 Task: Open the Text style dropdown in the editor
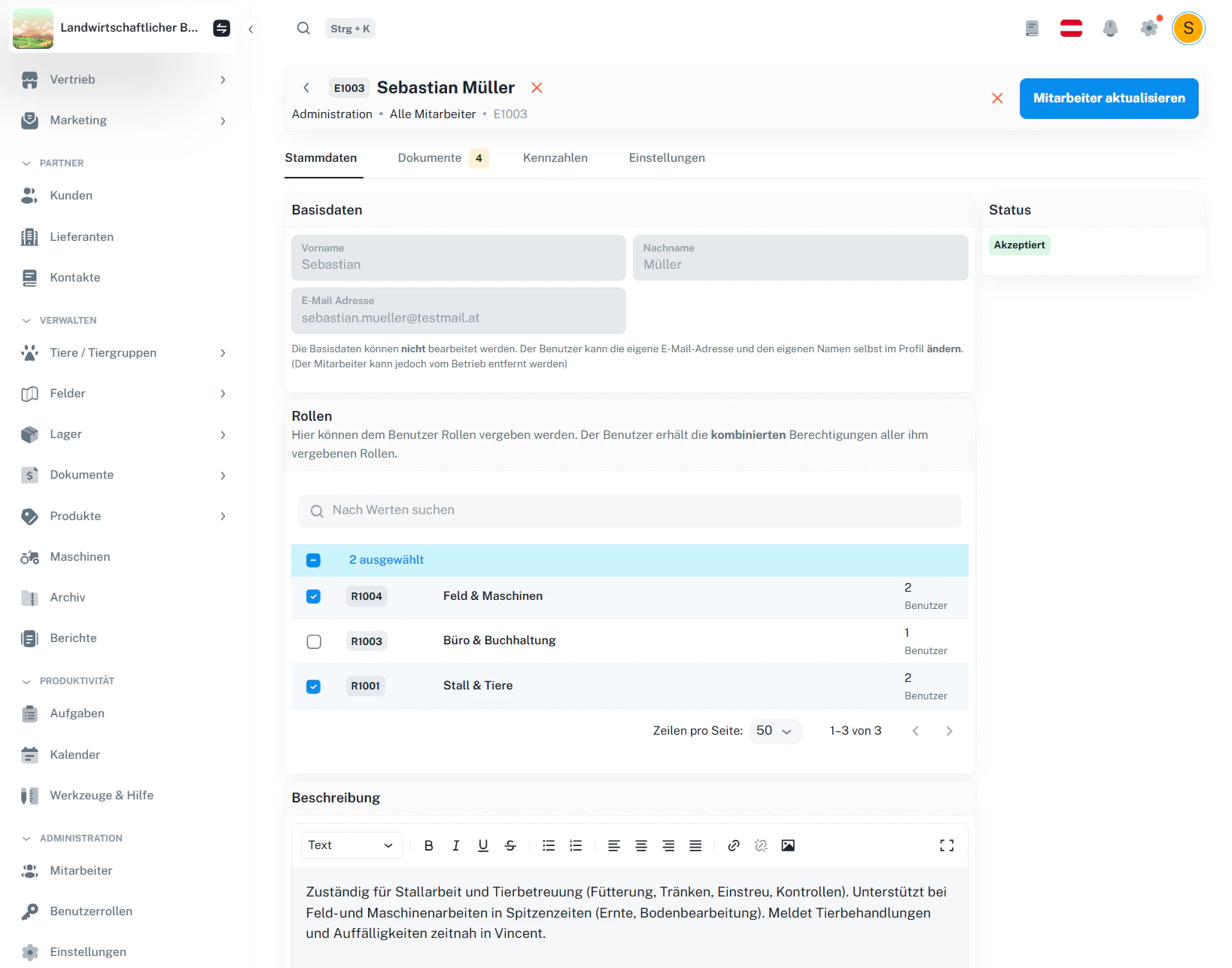pyautogui.click(x=351, y=845)
